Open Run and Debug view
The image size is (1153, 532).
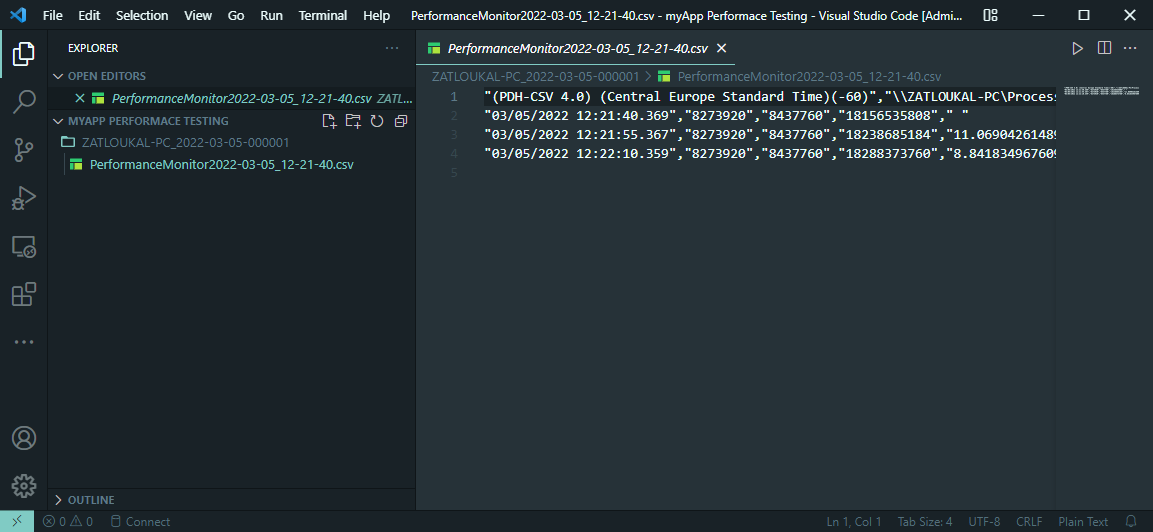(x=24, y=198)
